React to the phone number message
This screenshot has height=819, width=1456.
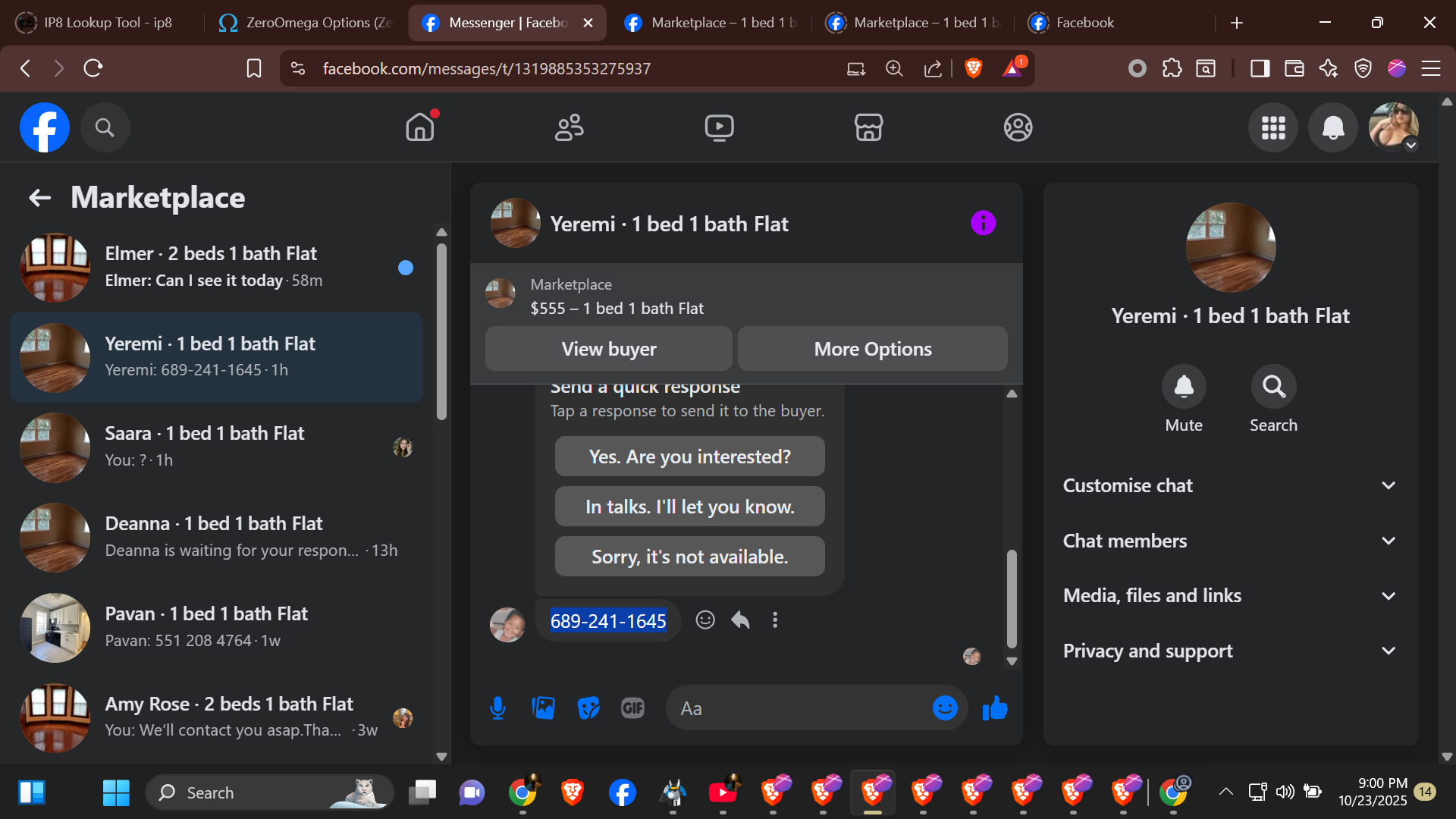tap(705, 620)
